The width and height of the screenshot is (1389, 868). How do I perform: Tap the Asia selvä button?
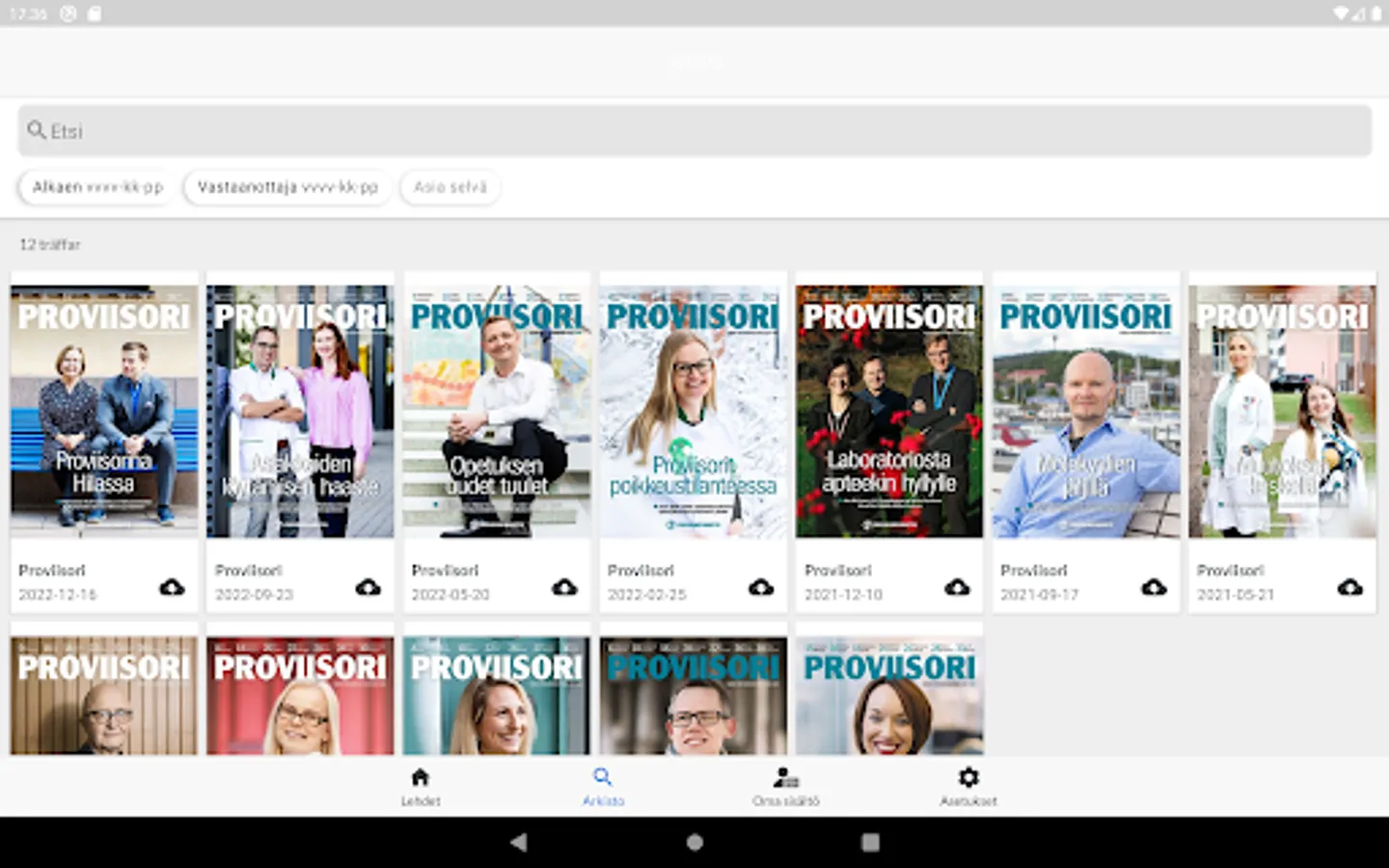[450, 187]
